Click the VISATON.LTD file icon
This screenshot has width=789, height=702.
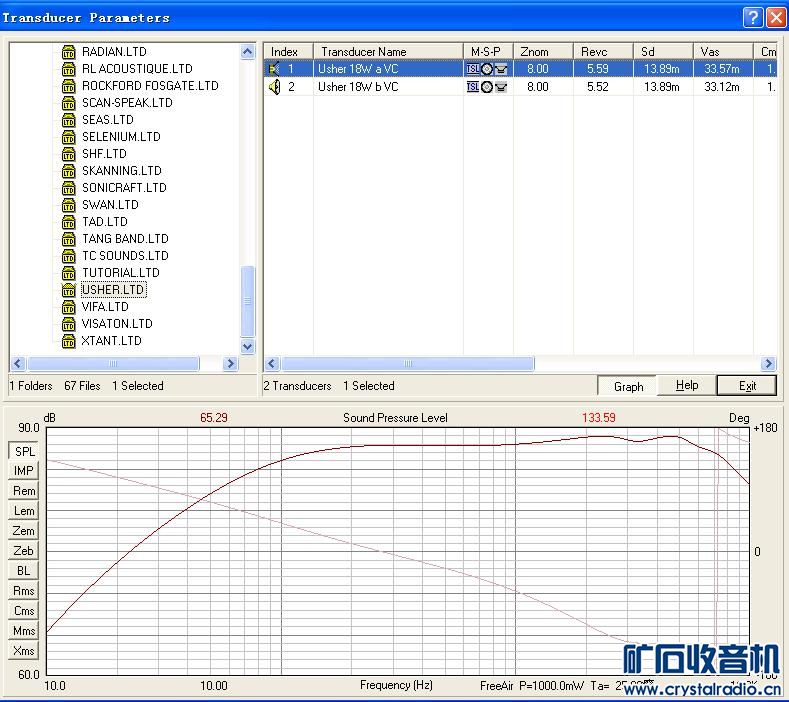pos(68,324)
